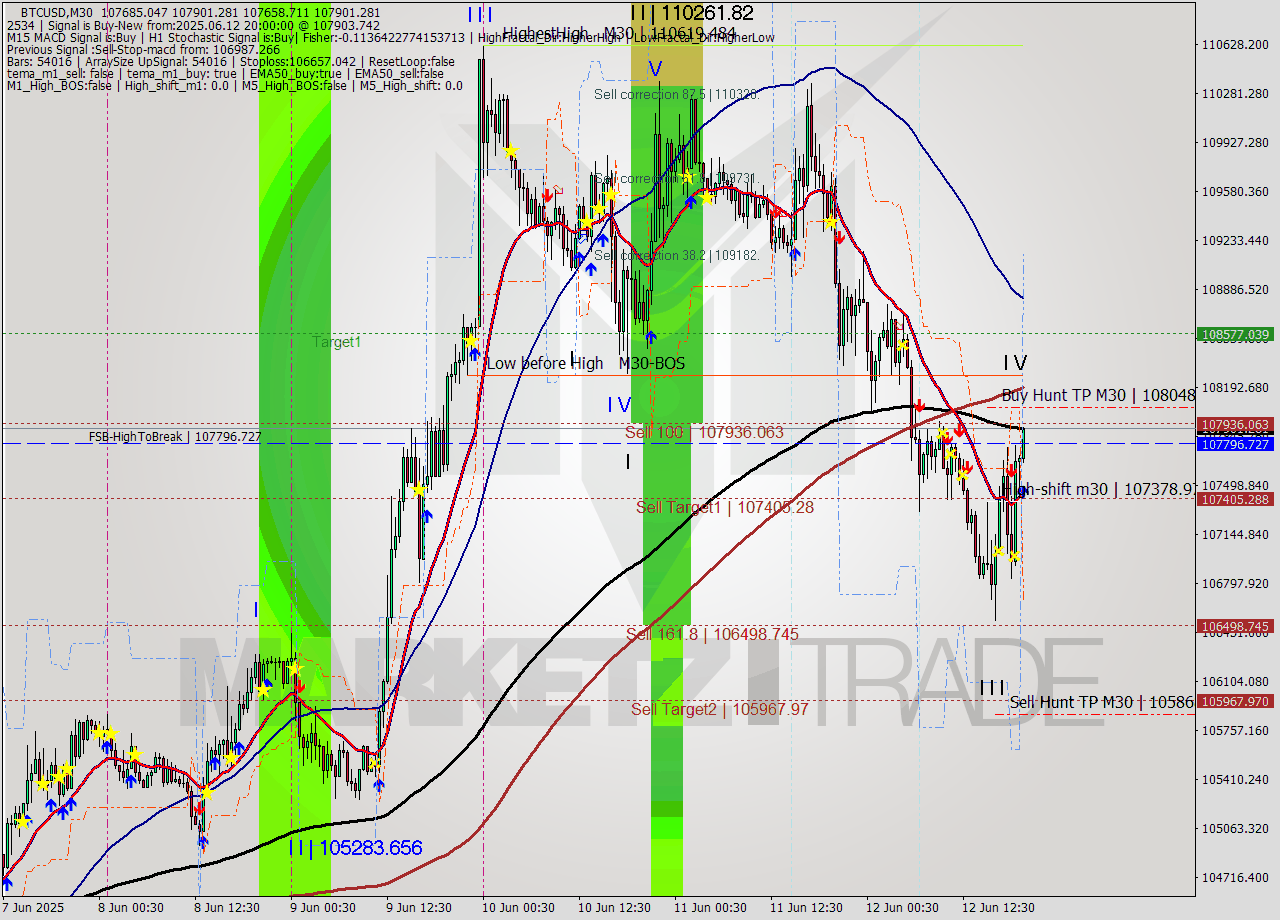
Task: Click the yellow star near the HighestHigh peak
Action: 511,148
